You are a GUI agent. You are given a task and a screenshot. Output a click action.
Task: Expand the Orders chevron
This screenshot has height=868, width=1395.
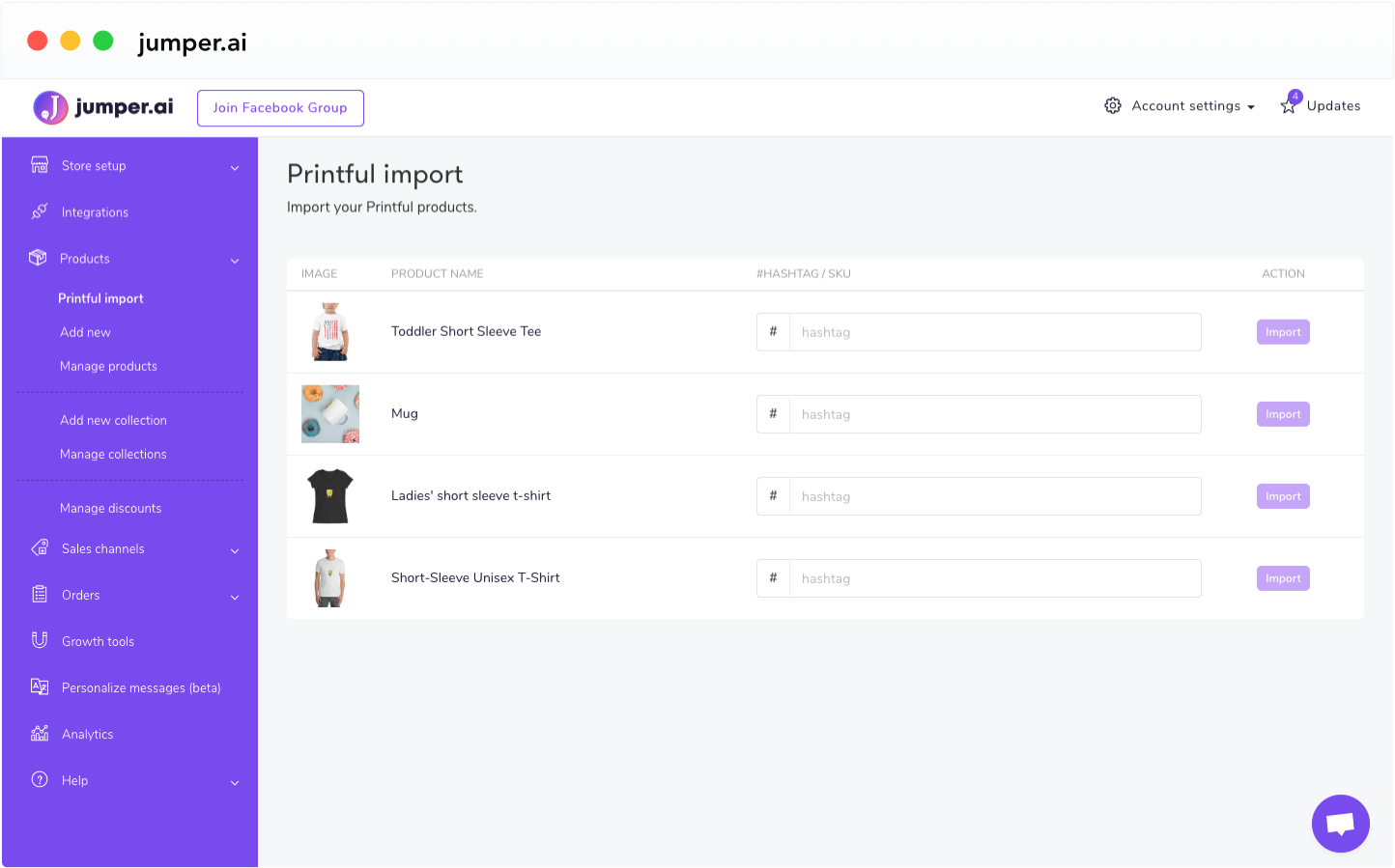(235, 598)
